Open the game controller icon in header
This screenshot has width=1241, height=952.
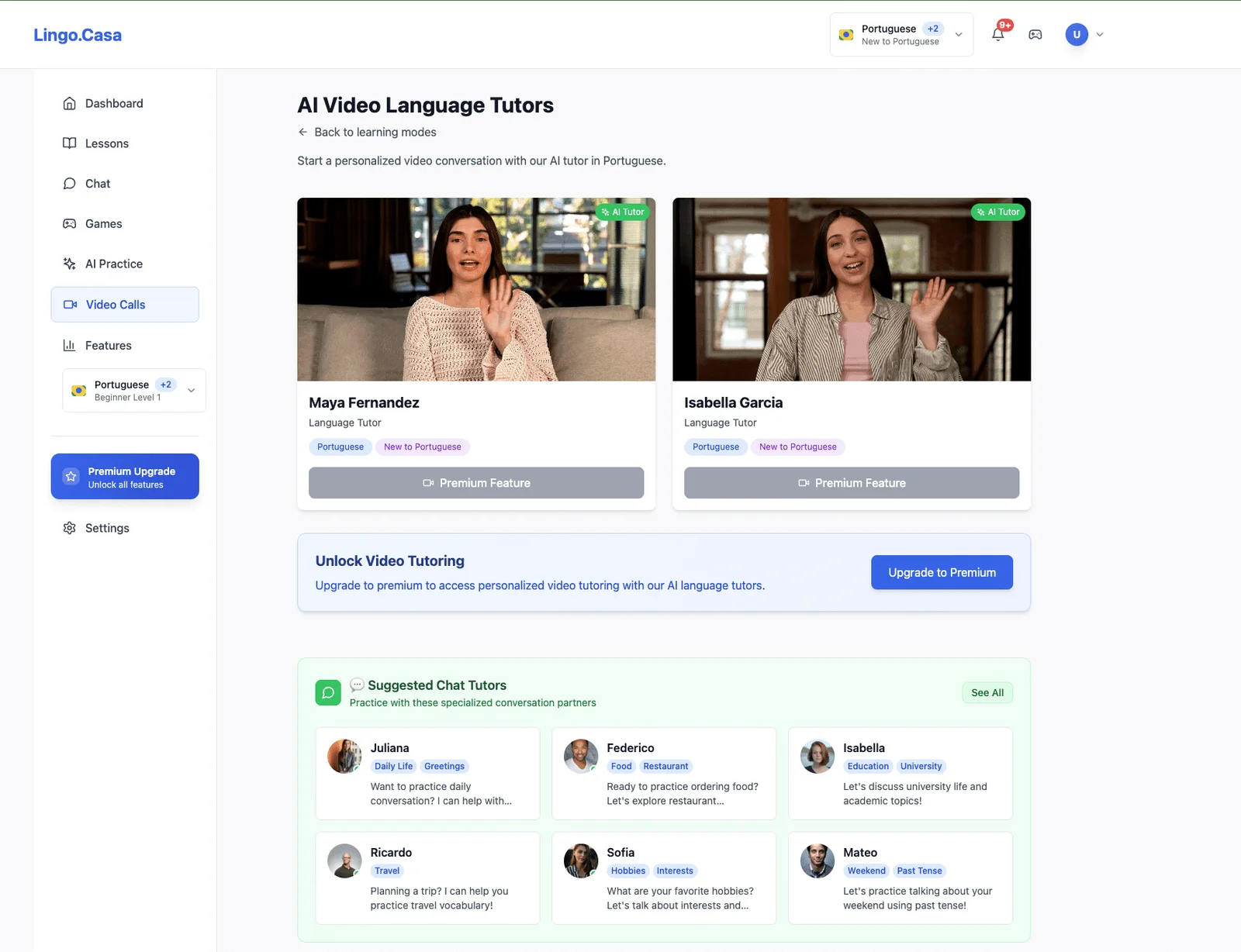[1035, 34]
